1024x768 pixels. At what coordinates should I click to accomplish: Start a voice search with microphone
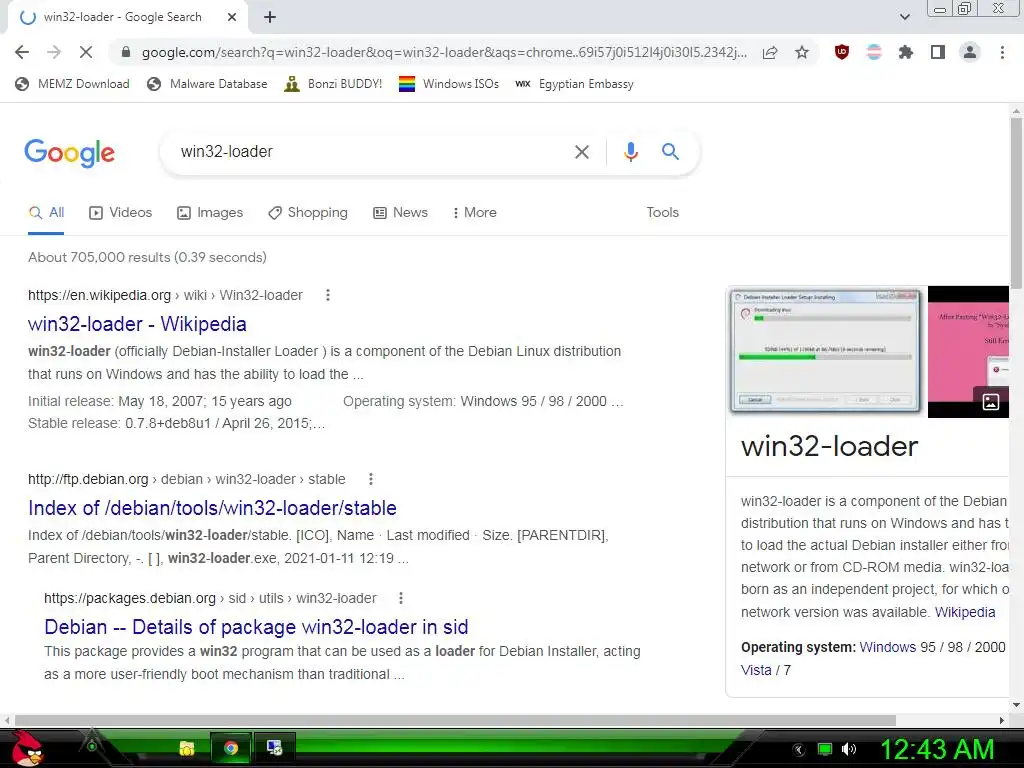click(x=630, y=152)
